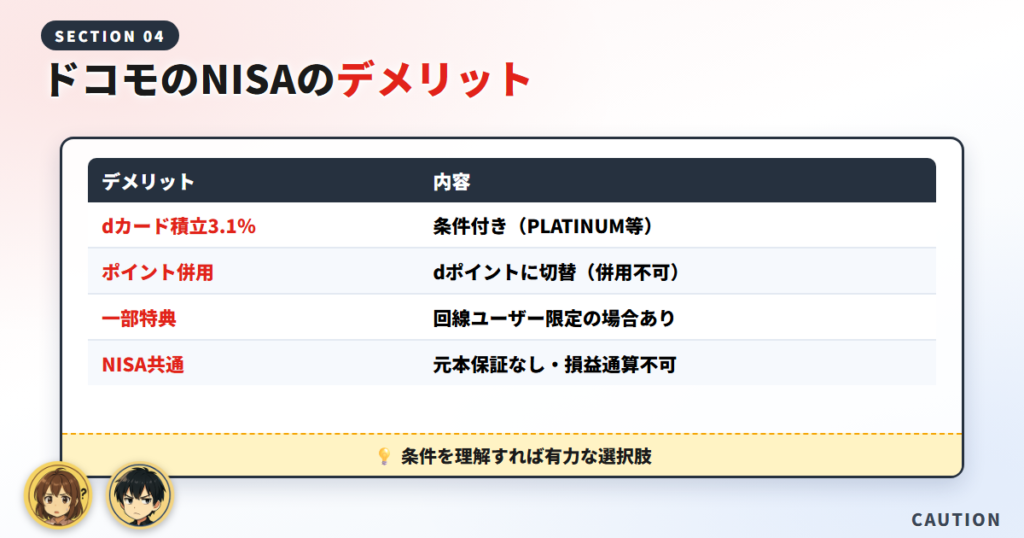Click the black-haired male character avatar

[140, 496]
